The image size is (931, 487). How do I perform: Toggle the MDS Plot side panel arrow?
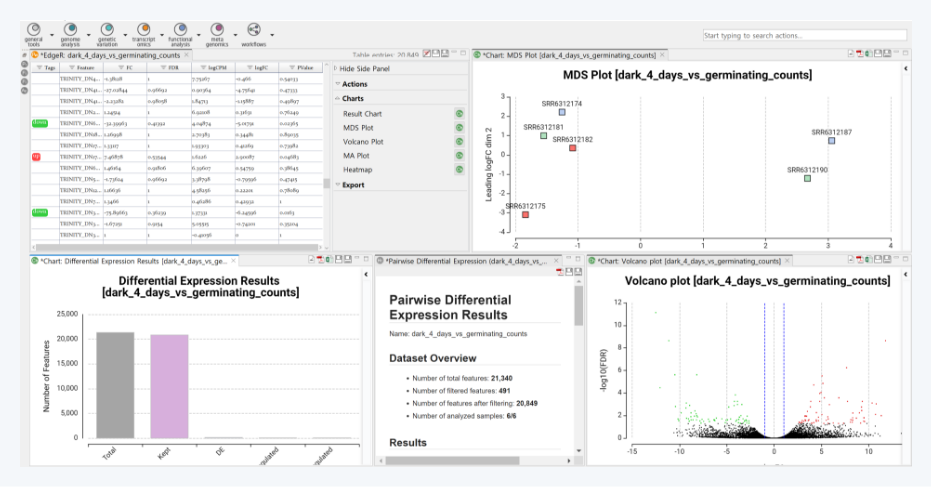(905, 69)
